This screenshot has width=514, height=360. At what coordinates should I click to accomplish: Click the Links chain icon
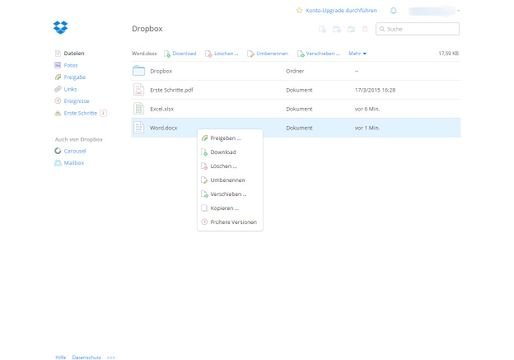click(58, 89)
